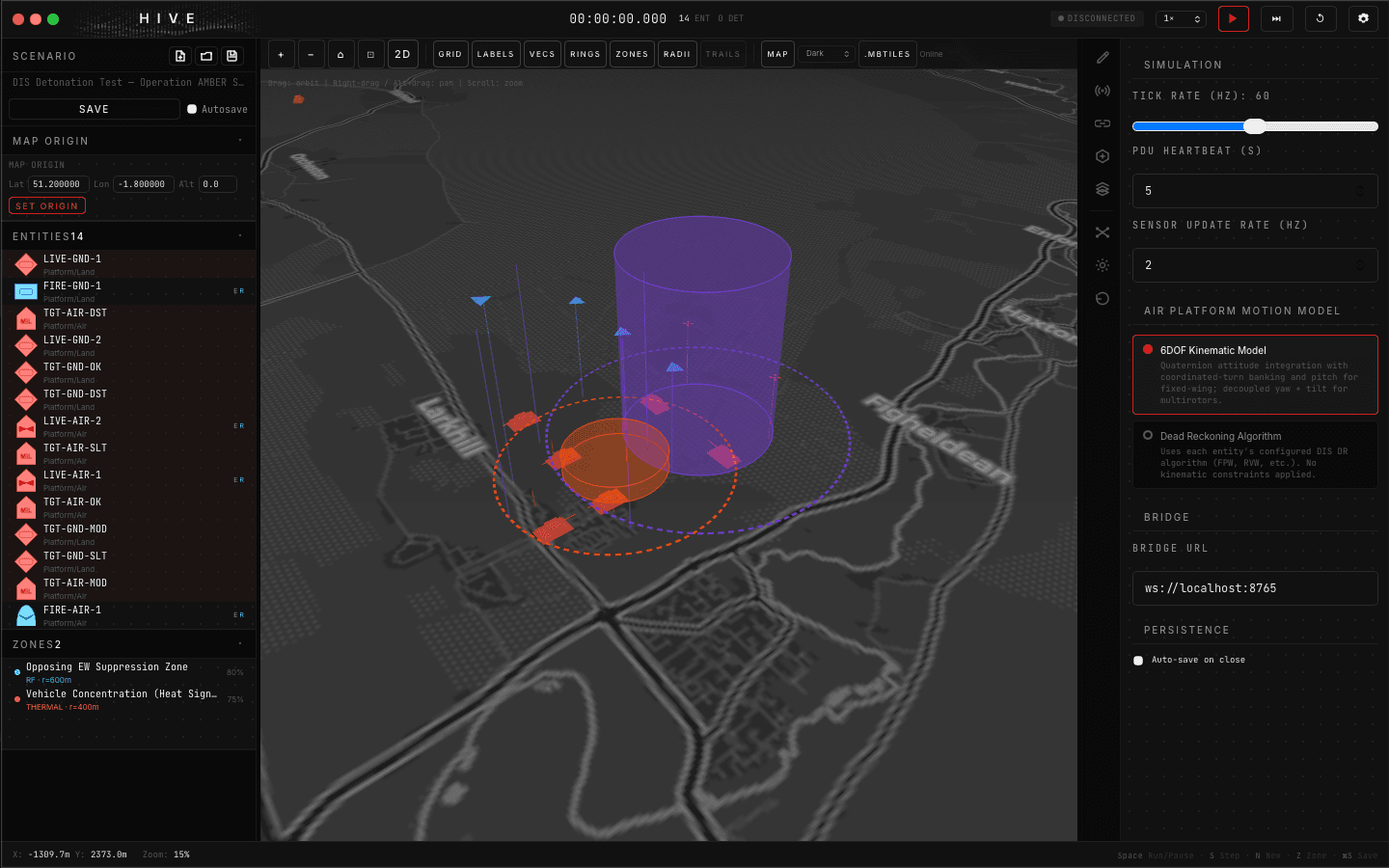Click the fit-to-view square icon

tap(370, 54)
